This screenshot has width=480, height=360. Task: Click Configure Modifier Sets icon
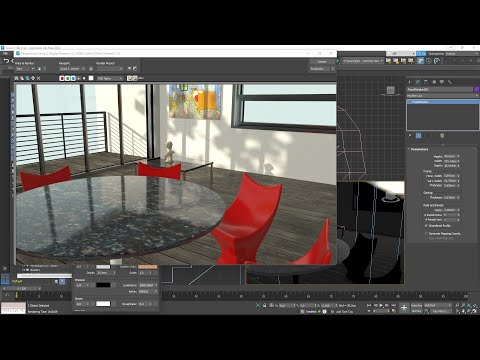[x=442, y=136]
